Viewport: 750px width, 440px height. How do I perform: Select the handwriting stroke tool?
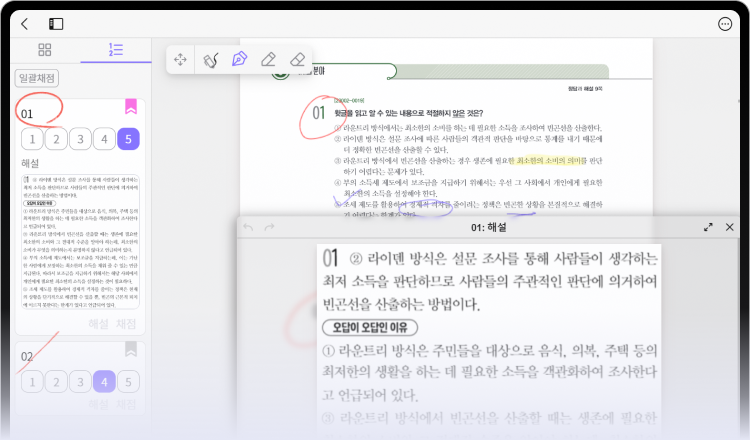(210, 60)
